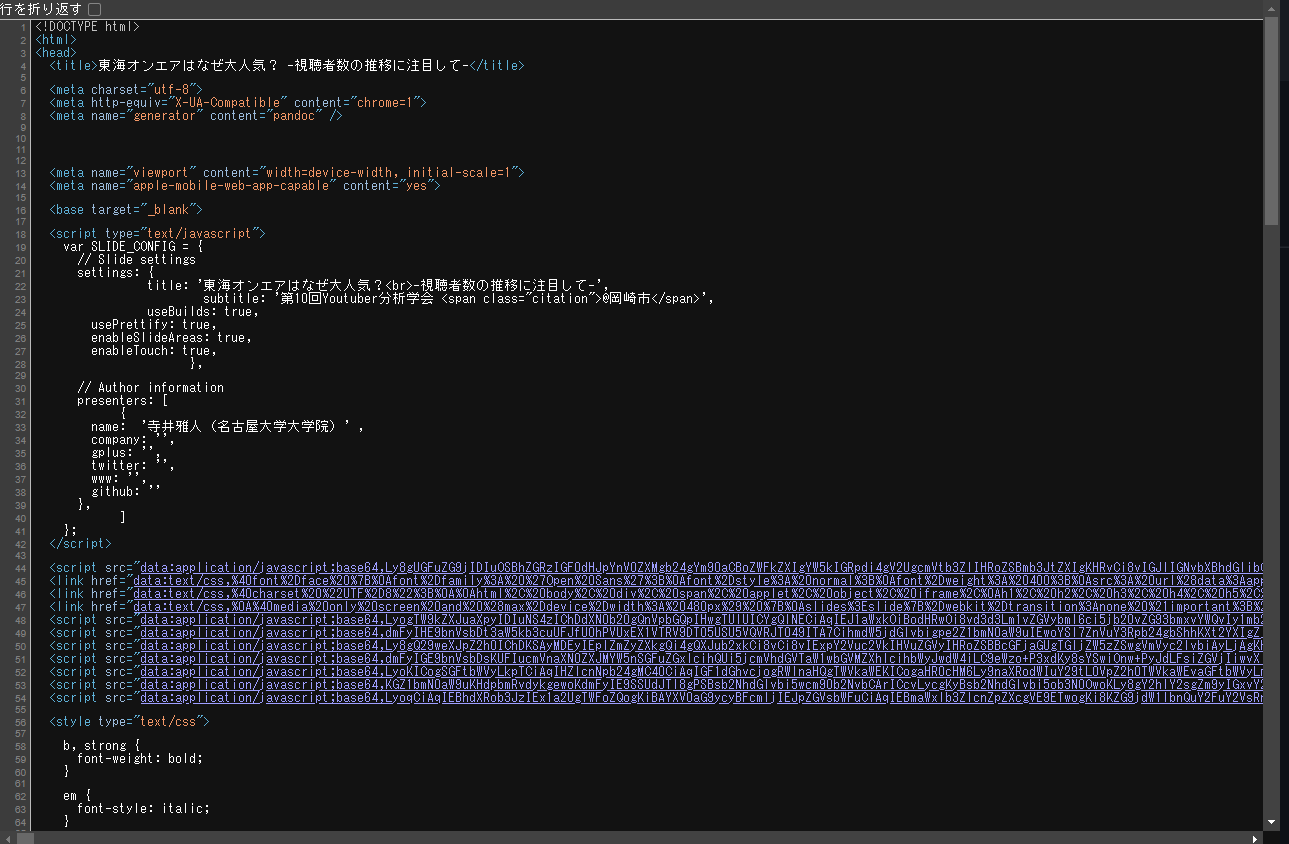This screenshot has height=844, width=1289.
Task: Click the line number 1 in the gutter
Action: click(23, 27)
